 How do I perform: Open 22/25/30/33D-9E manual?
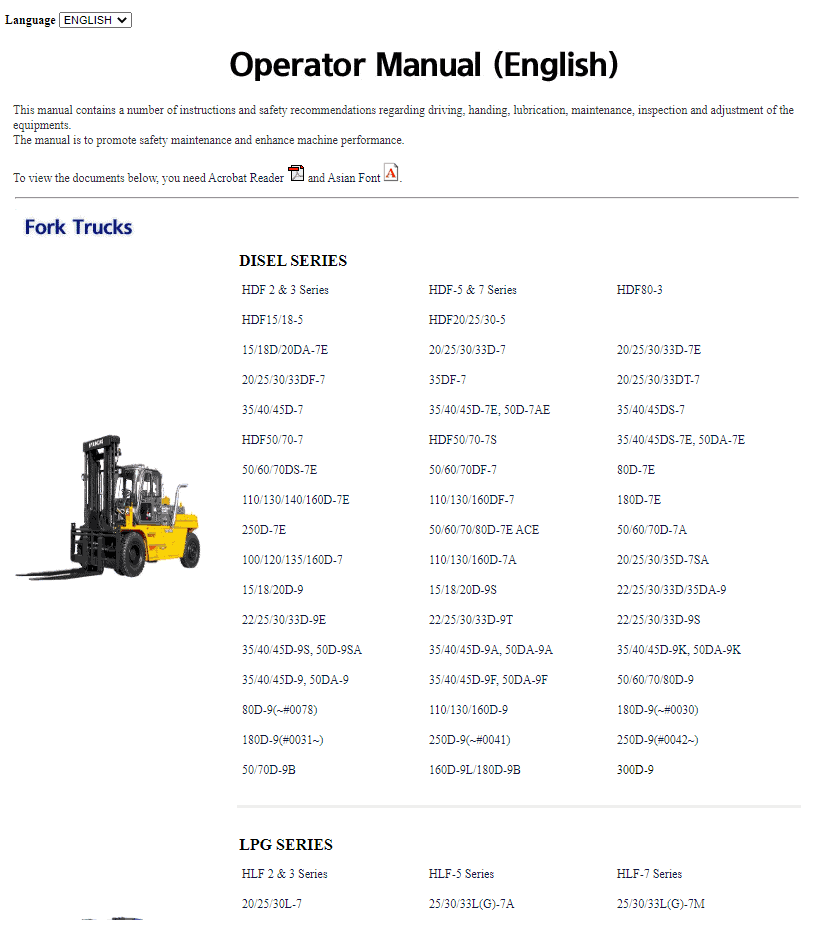click(x=284, y=620)
